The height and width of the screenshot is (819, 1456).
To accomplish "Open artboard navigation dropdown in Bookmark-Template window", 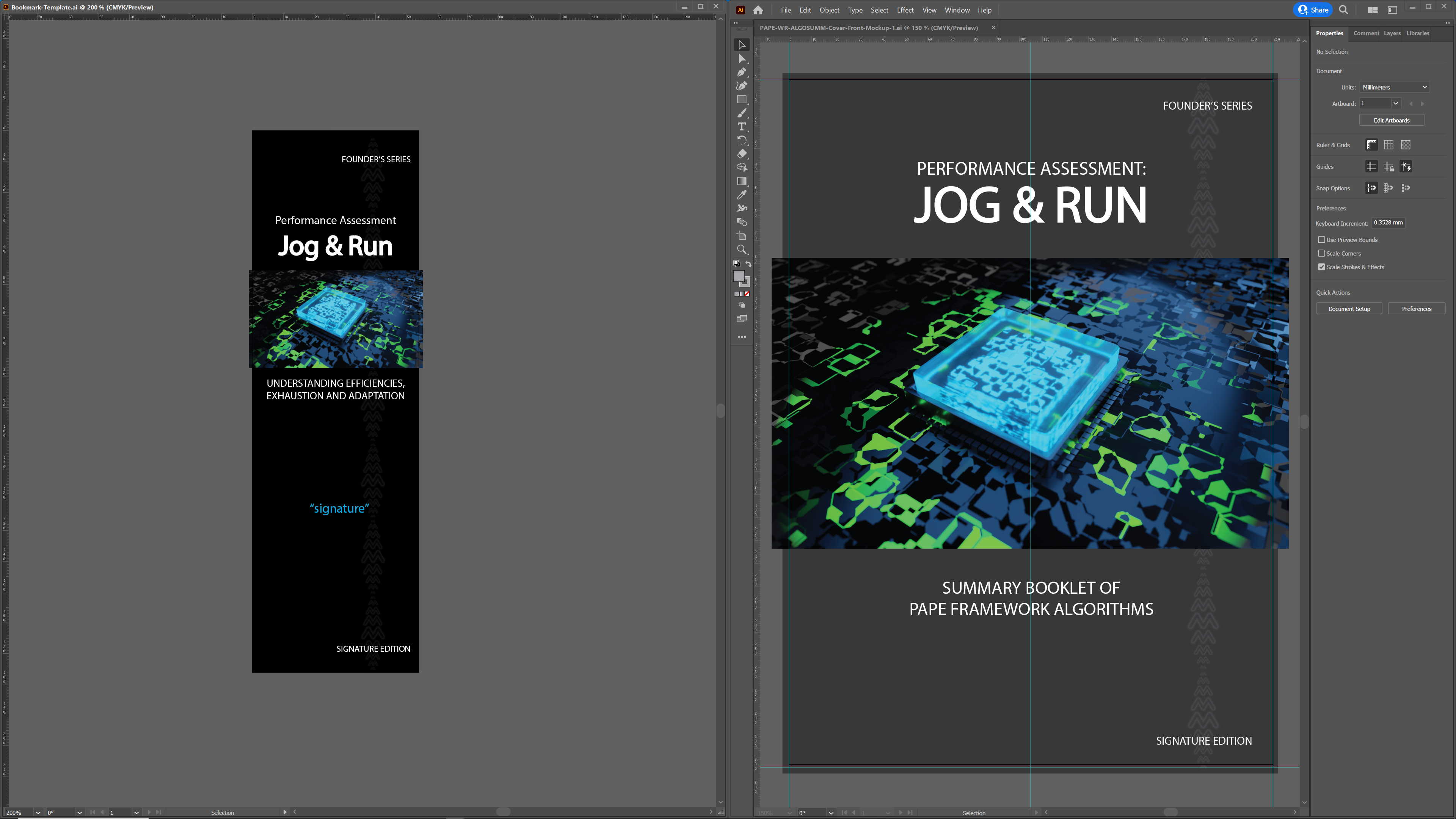I will tap(136, 812).
